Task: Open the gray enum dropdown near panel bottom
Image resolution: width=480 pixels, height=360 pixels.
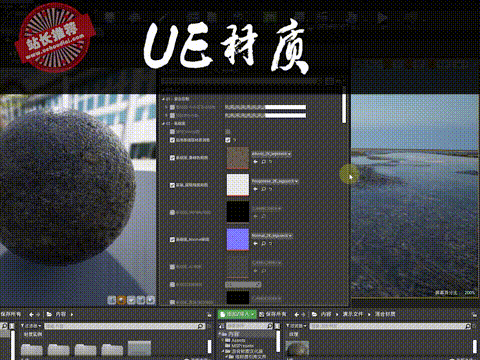Action: coord(243,285)
